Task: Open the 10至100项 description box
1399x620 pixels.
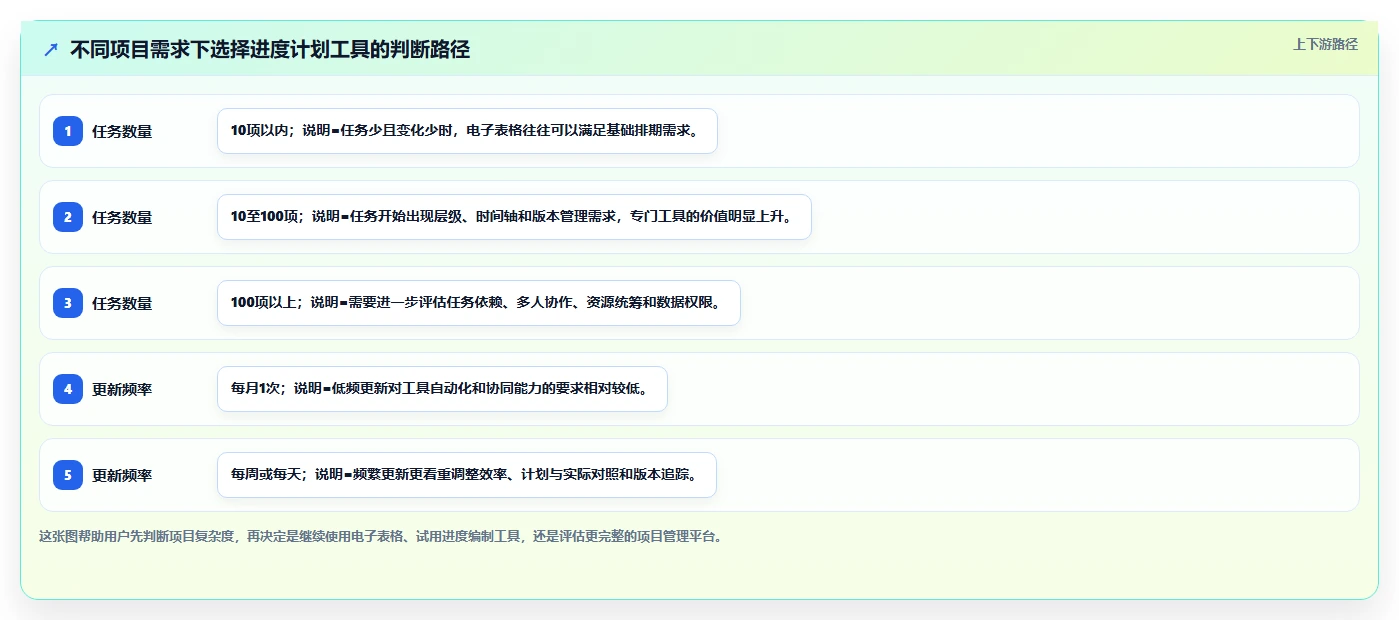Action: pyautogui.click(x=514, y=217)
